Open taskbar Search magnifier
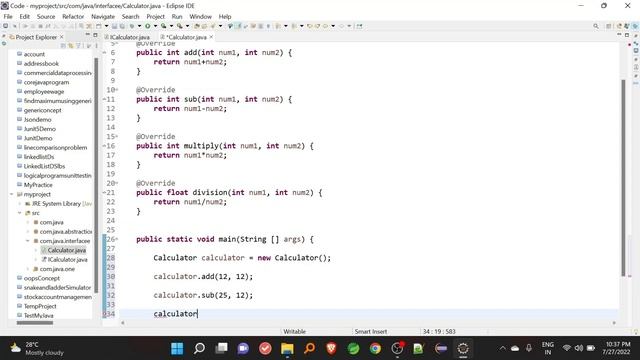Screen dimensions: 640x360 click(x=199, y=349)
